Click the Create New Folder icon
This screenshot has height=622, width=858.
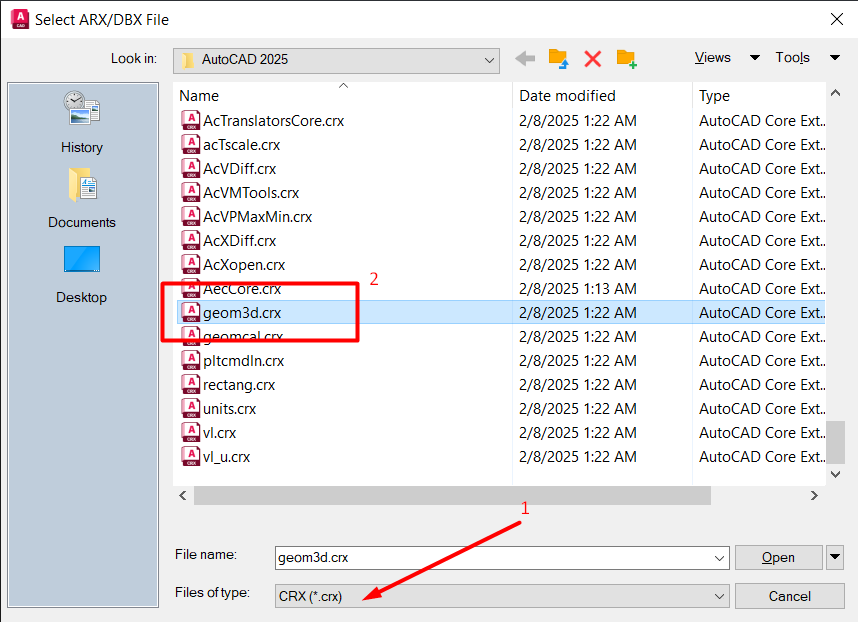627,59
